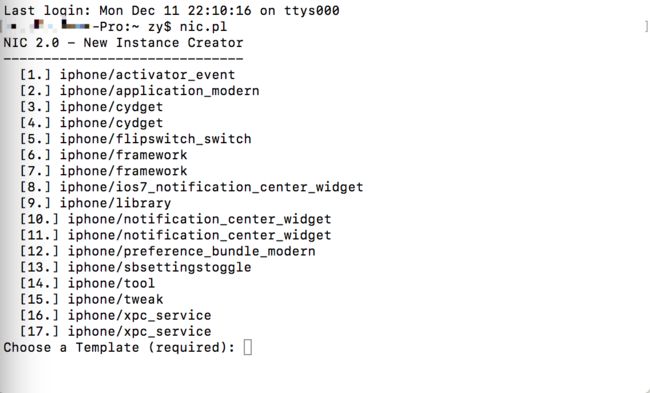Click the iphone/sbsettingstoggle entry
The height and width of the screenshot is (393, 650).
click(136, 267)
